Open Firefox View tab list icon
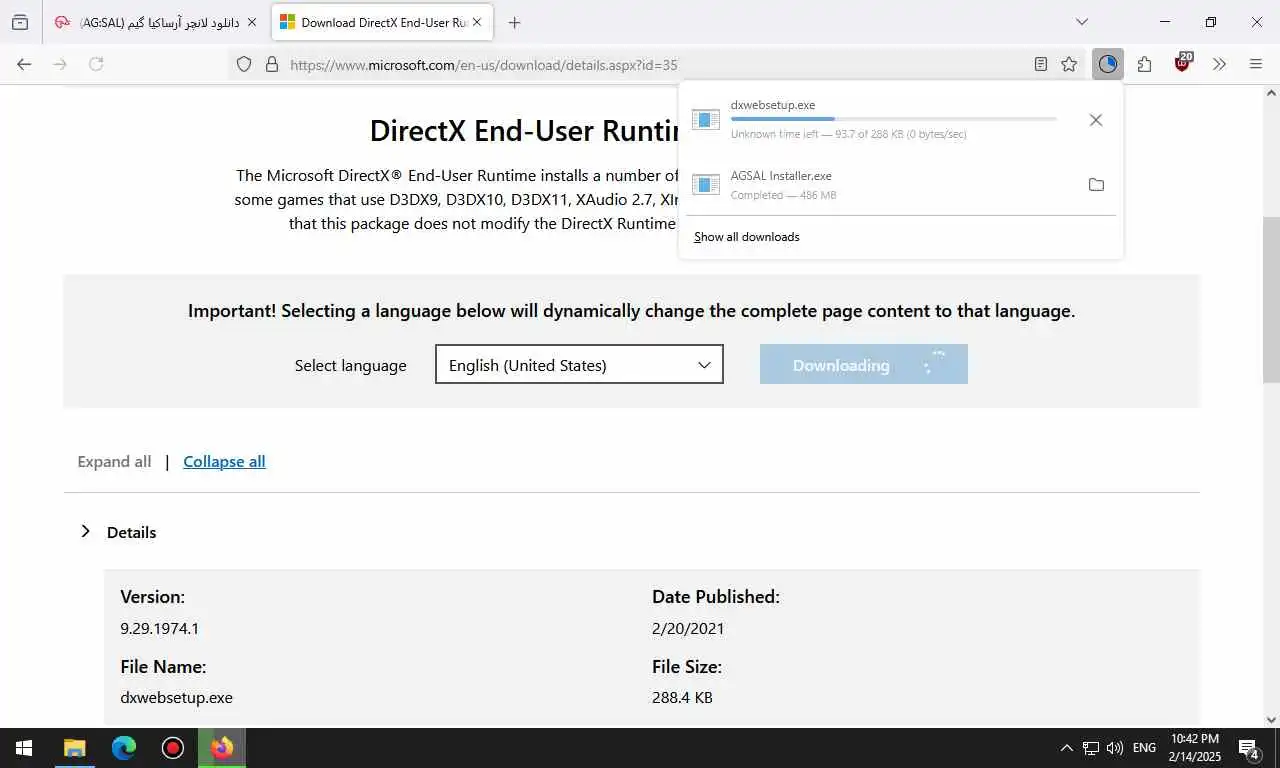Image resolution: width=1280 pixels, height=768 pixels. pos(20,22)
